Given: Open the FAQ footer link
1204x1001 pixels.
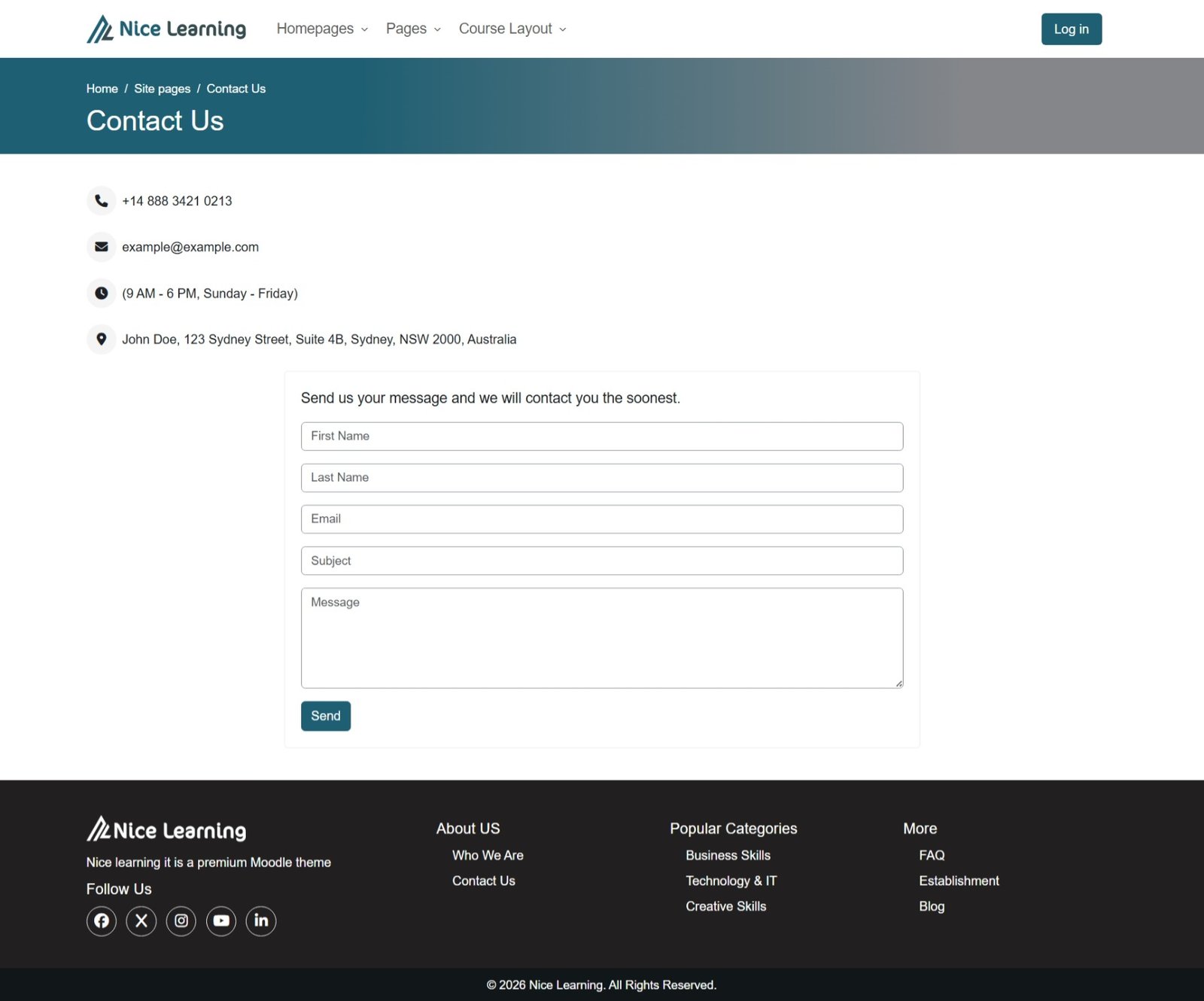Looking at the screenshot, I should 932,855.
